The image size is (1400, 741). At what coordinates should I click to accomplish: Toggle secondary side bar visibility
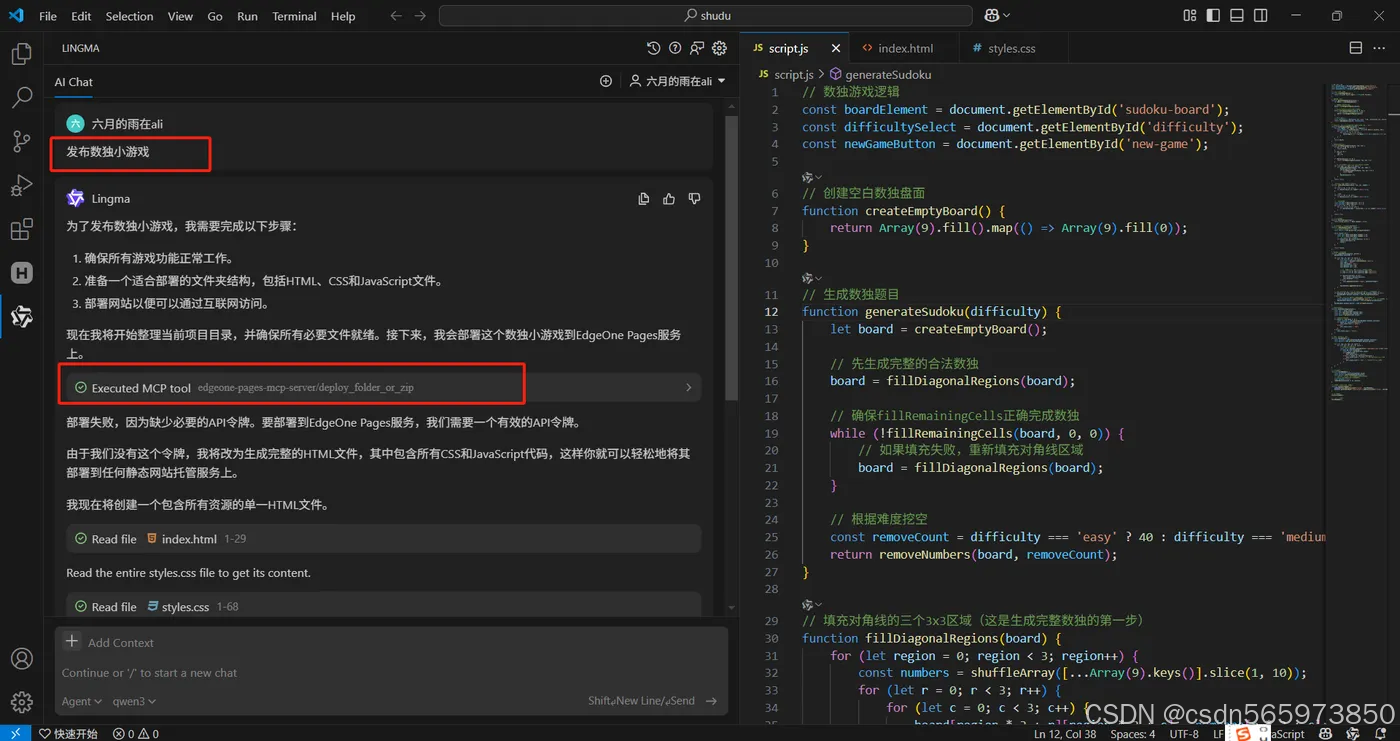[1262, 16]
